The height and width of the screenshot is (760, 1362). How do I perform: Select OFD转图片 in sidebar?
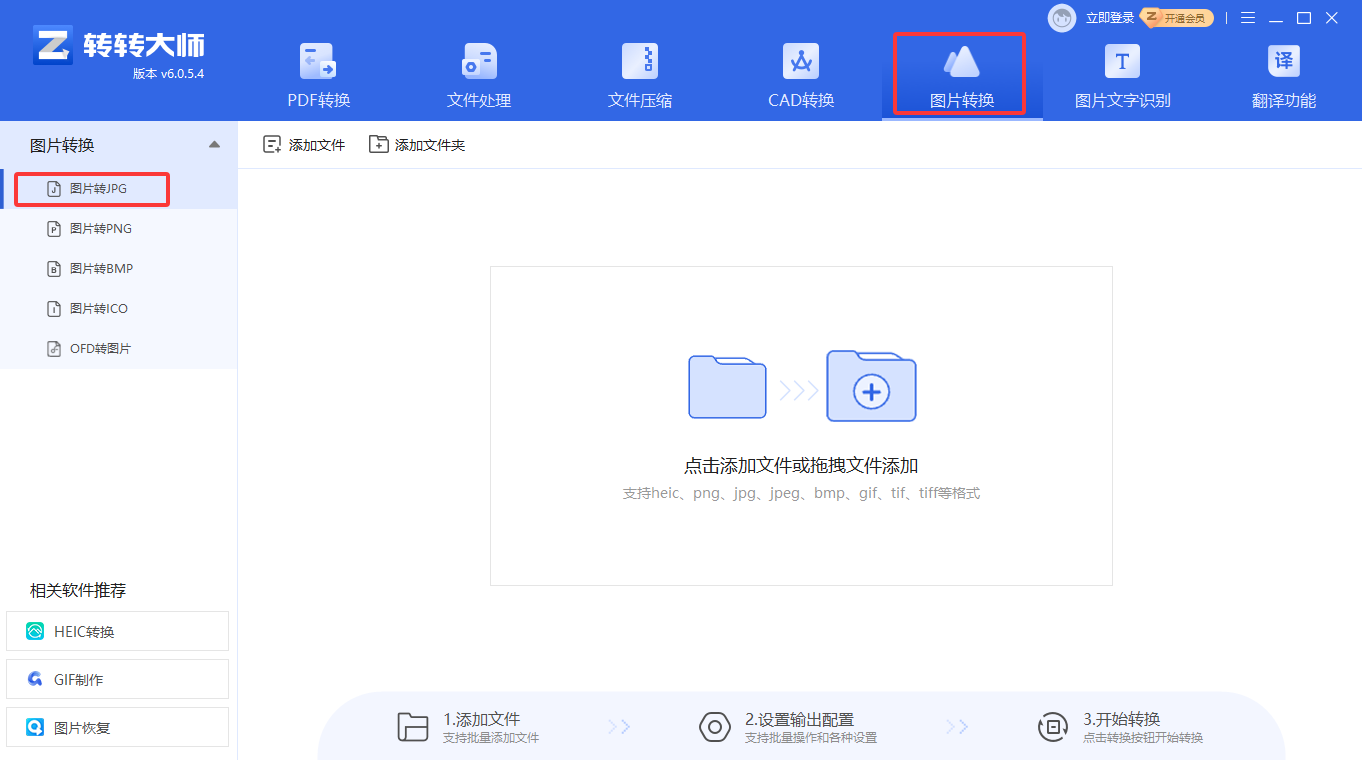pyautogui.click(x=119, y=349)
